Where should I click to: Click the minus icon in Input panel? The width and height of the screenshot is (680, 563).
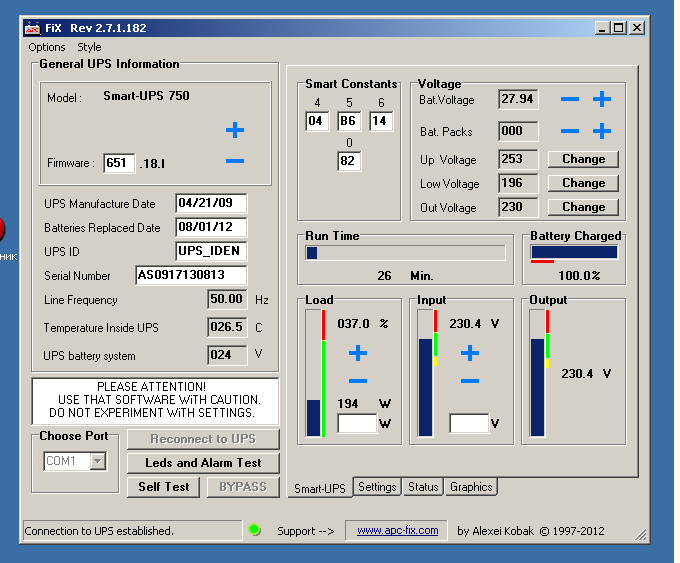469,381
